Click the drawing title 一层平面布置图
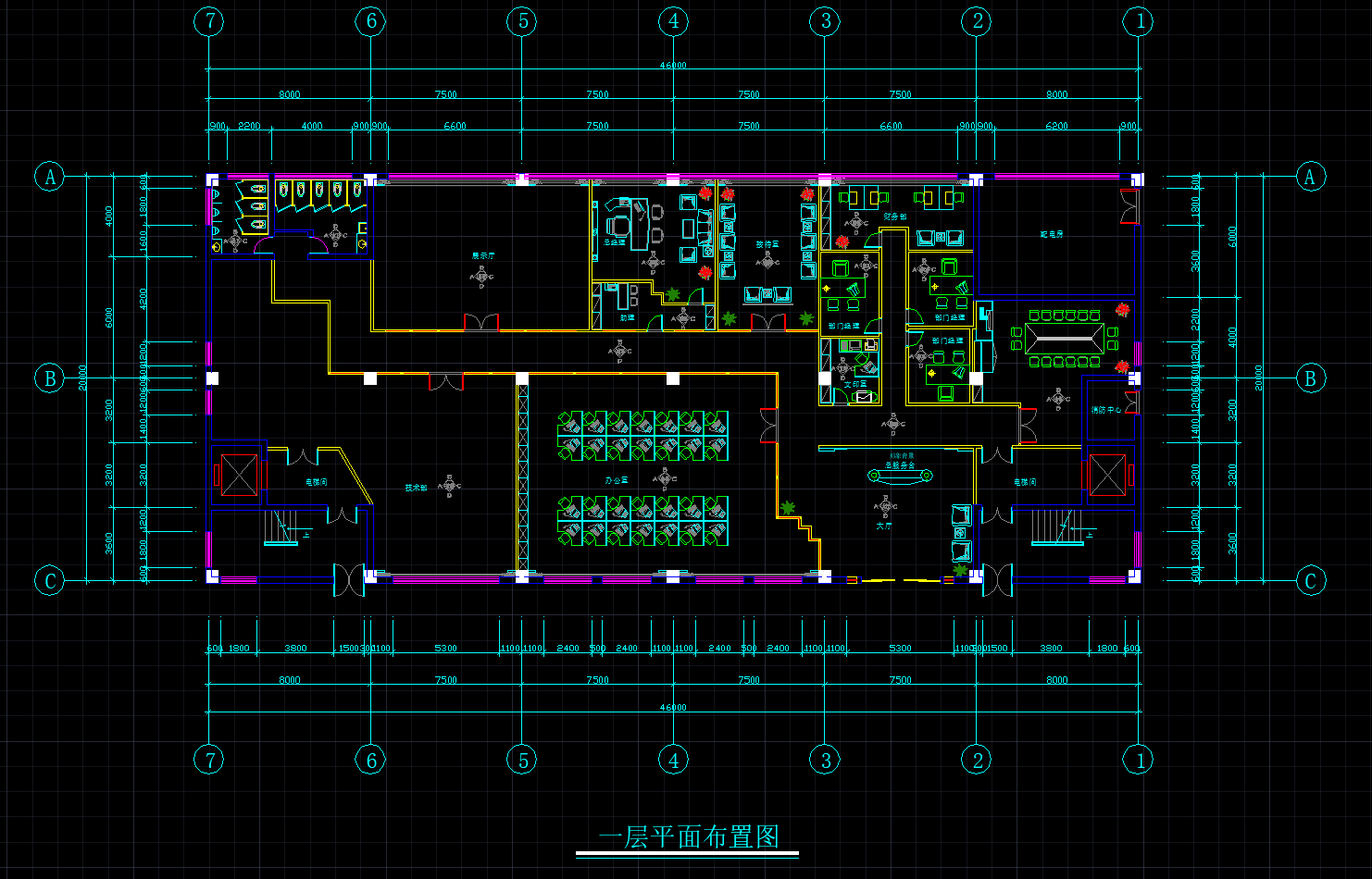This screenshot has width=1372, height=879. [x=687, y=837]
